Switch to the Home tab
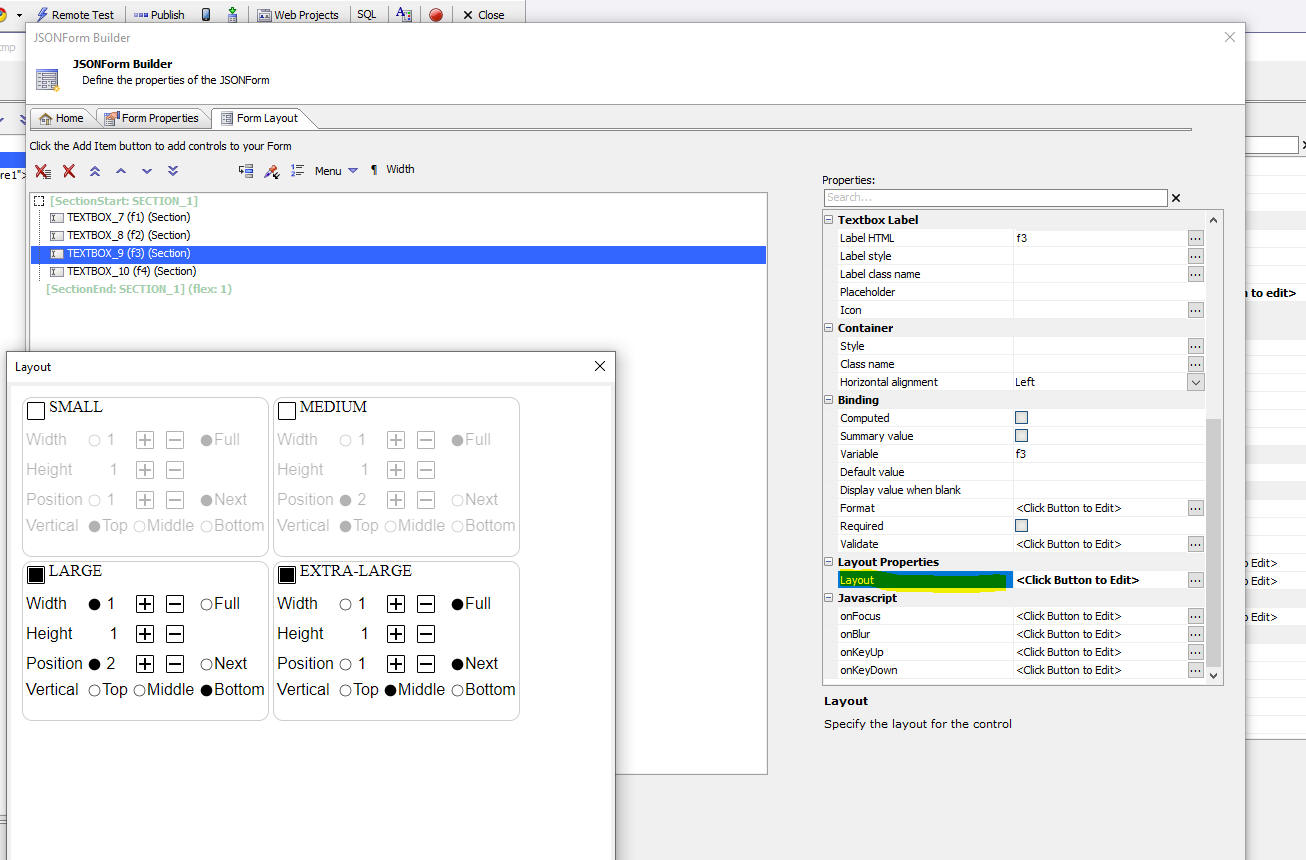 [61, 118]
